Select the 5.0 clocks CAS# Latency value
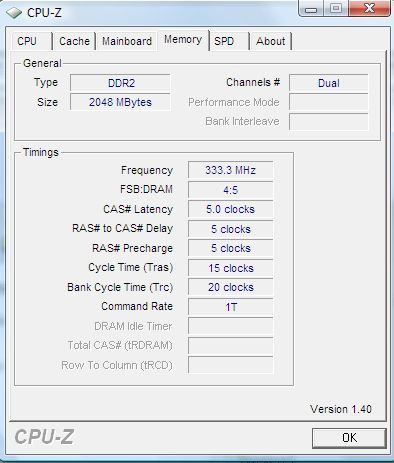The image size is (394, 463). pyautogui.click(x=231, y=209)
